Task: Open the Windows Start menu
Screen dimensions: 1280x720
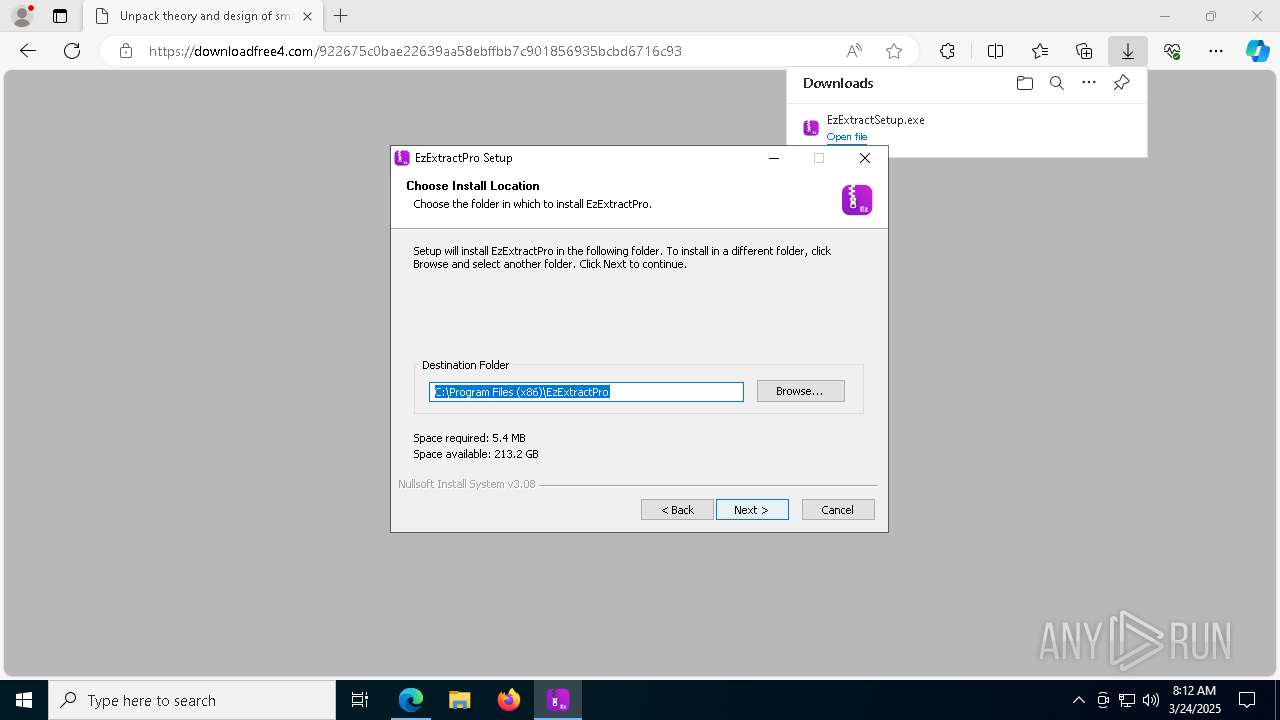Action: (x=24, y=700)
